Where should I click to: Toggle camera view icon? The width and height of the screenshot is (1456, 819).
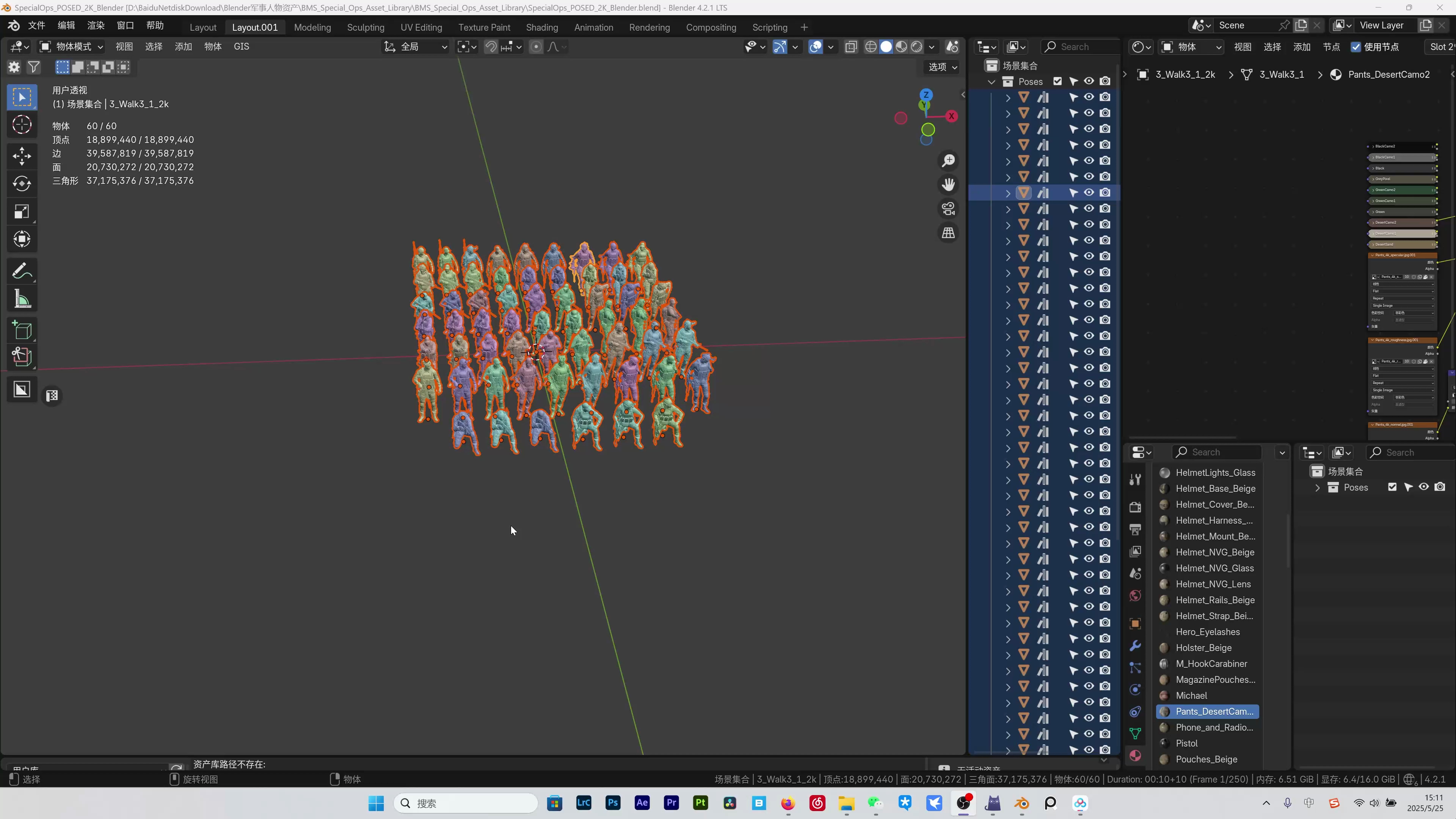pyautogui.click(x=948, y=209)
